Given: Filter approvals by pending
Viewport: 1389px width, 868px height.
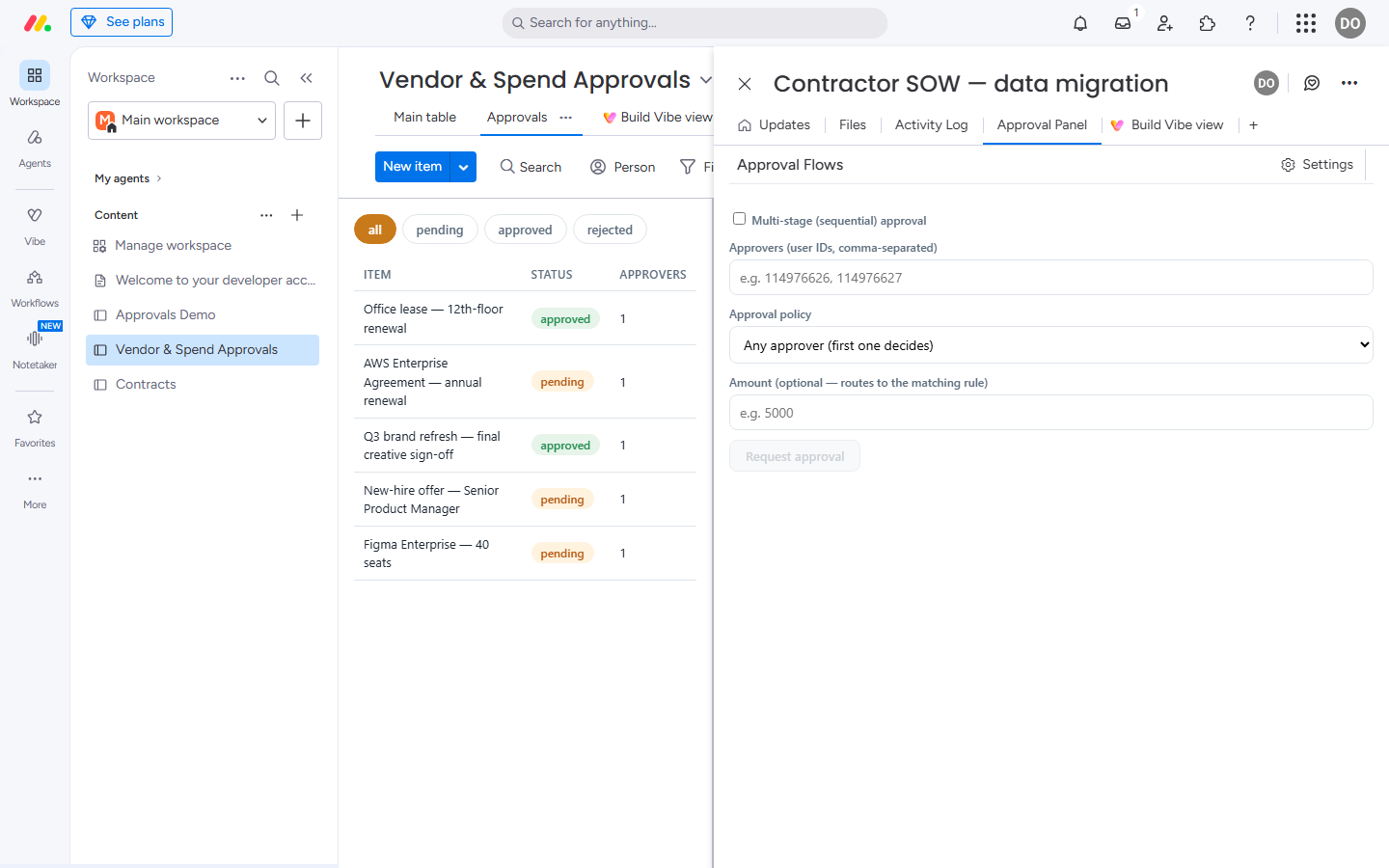Looking at the screenshot, I should click(x=440, y=230).
